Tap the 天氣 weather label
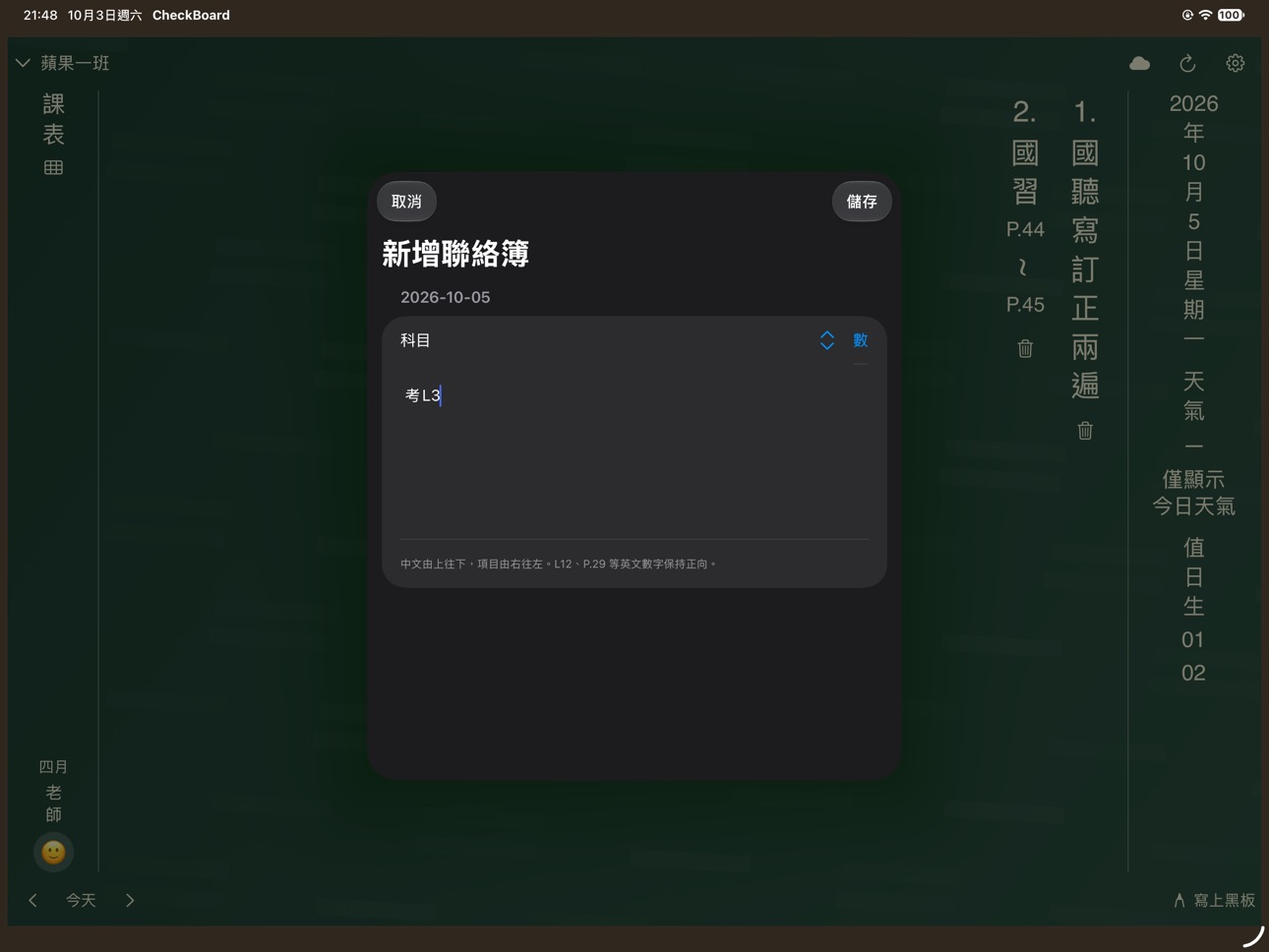Viewport: 1269px width, 952px height. (1193, 395)
